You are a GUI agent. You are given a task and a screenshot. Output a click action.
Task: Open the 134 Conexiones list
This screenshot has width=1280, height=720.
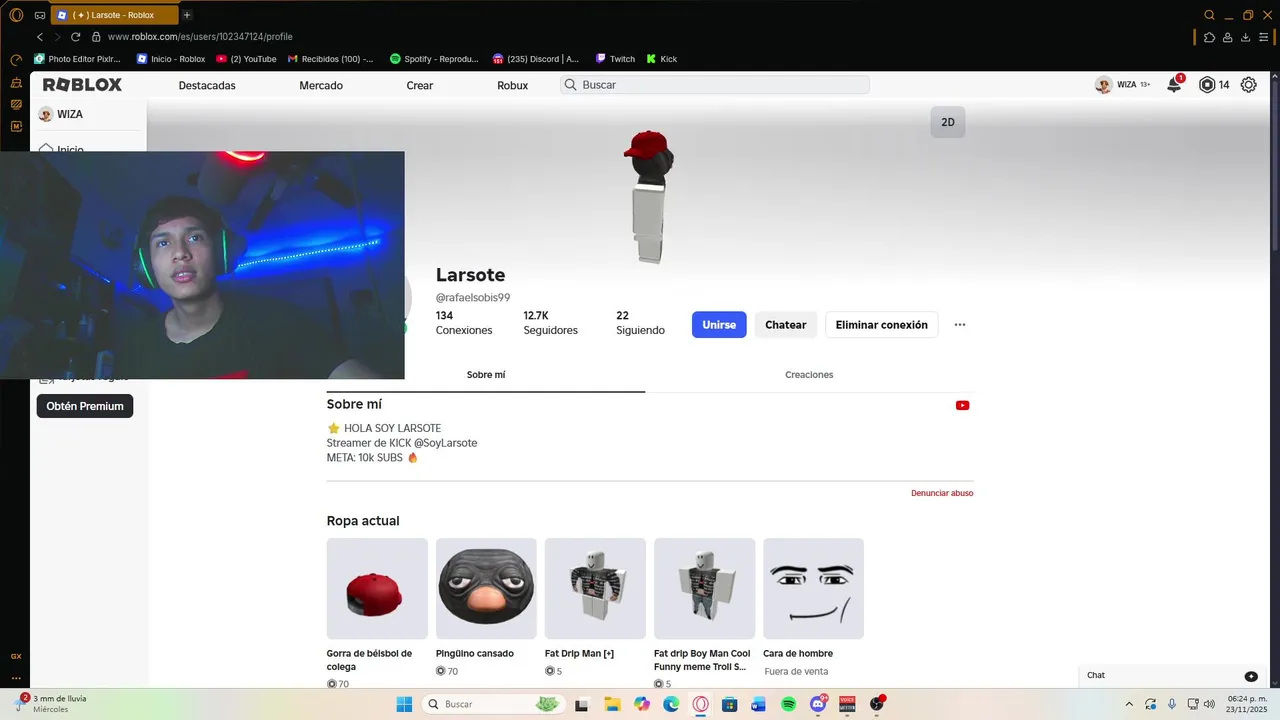click(x=464, y=322)
